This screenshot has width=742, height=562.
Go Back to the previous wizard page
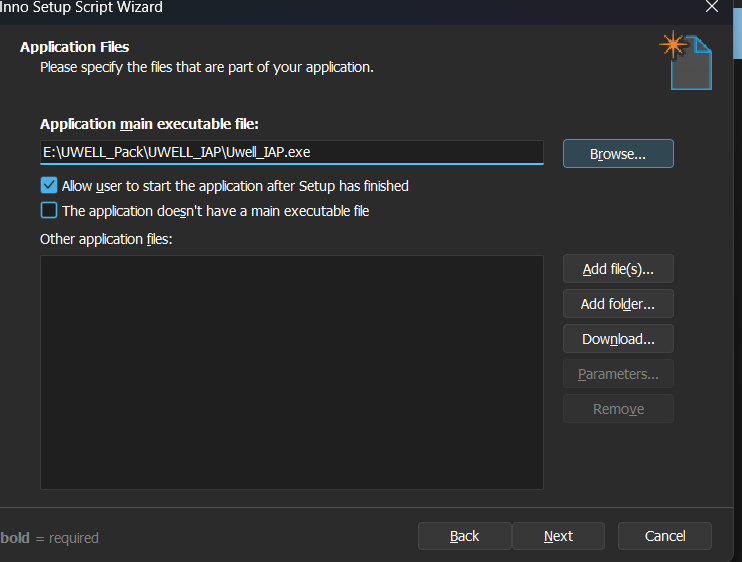(x=464, y=536)
